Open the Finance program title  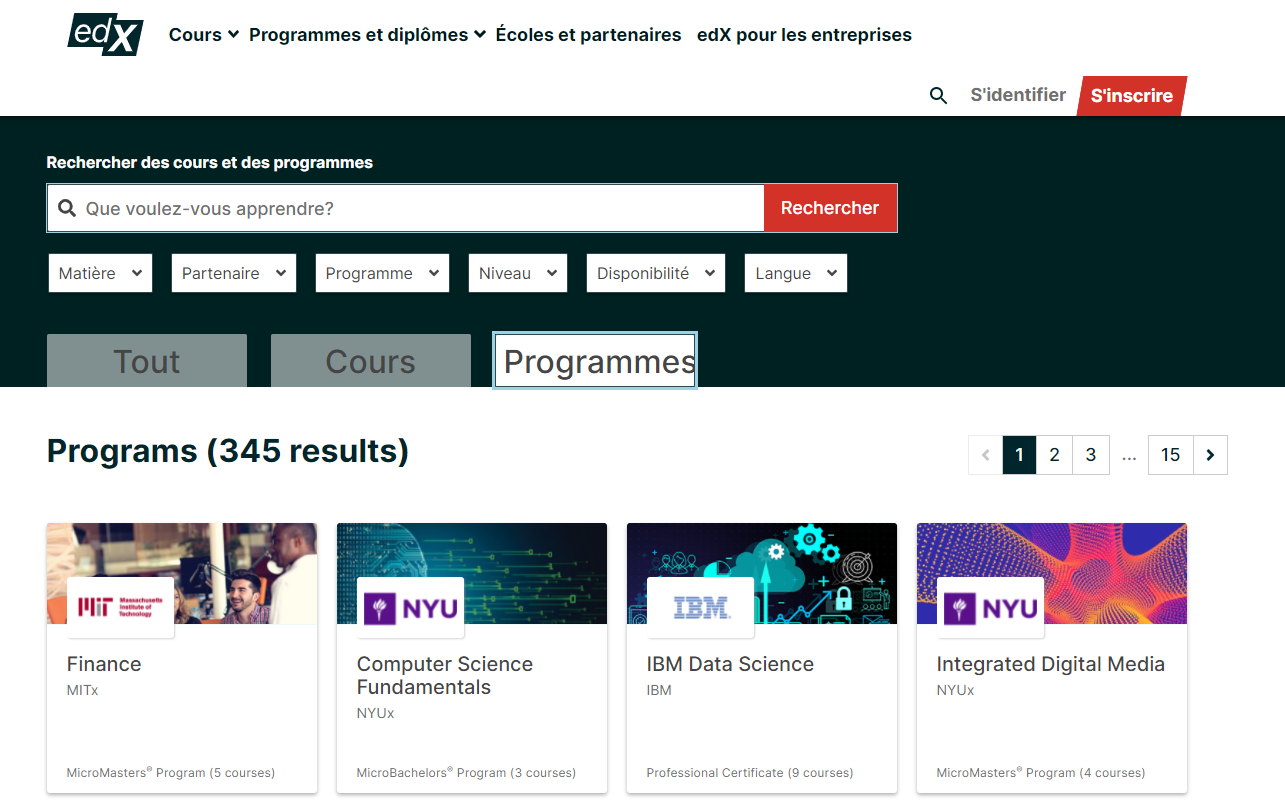point(104,664)
